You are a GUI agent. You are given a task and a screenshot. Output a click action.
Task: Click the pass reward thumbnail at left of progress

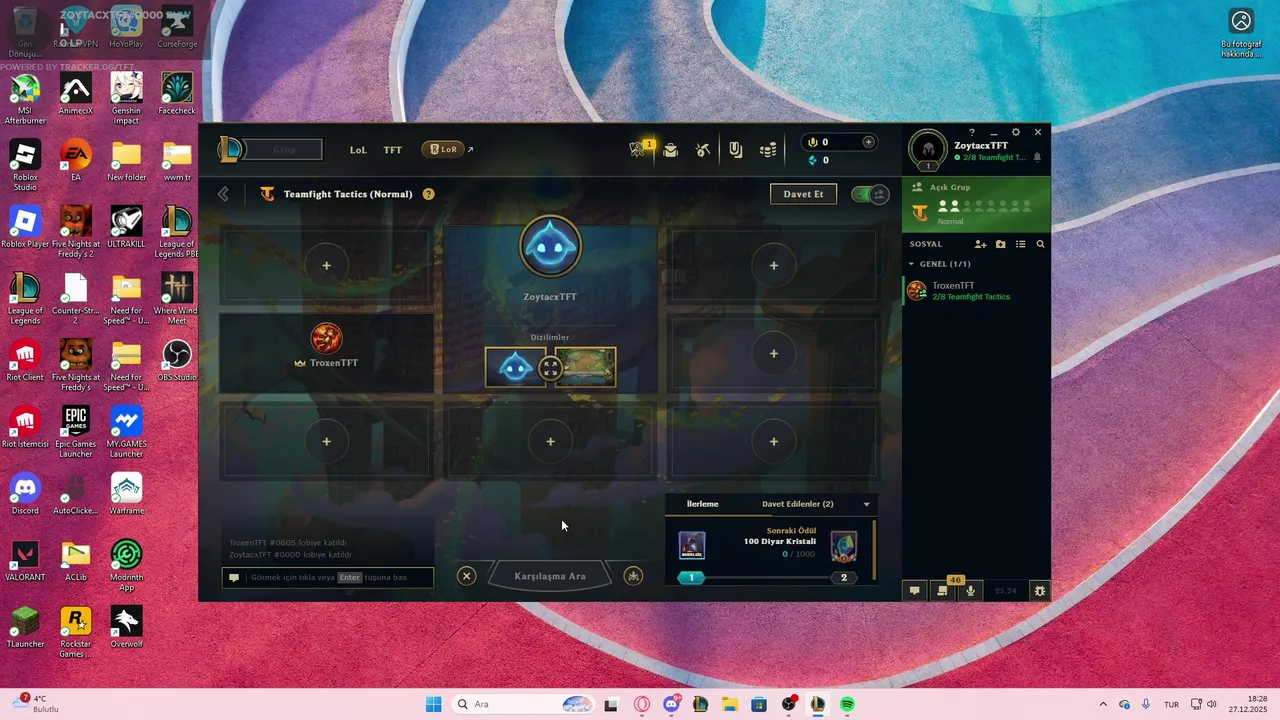(692, 546)
